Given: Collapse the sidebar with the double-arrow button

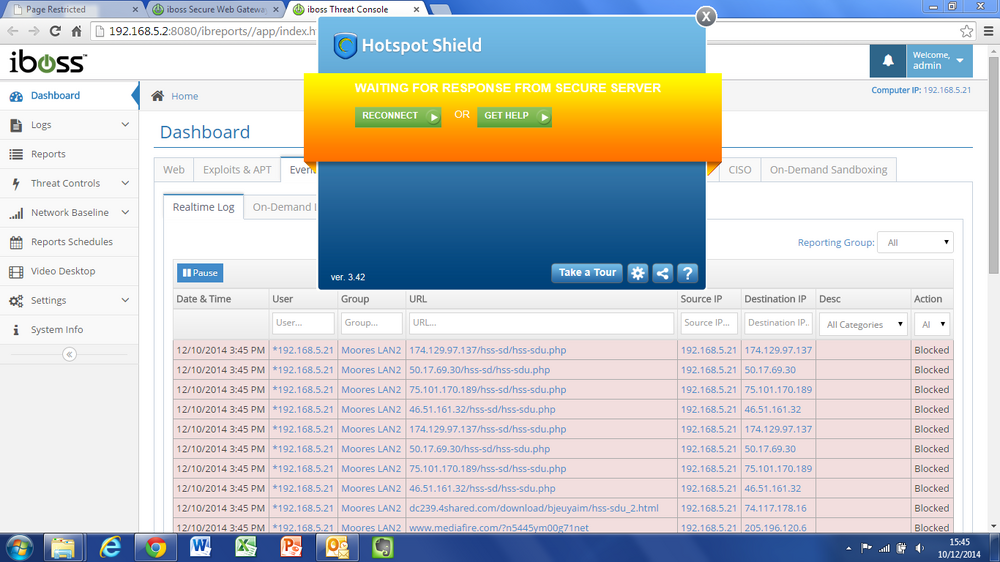Looking at the screenshot, I should pyautogui.click(x=70, y=354).
